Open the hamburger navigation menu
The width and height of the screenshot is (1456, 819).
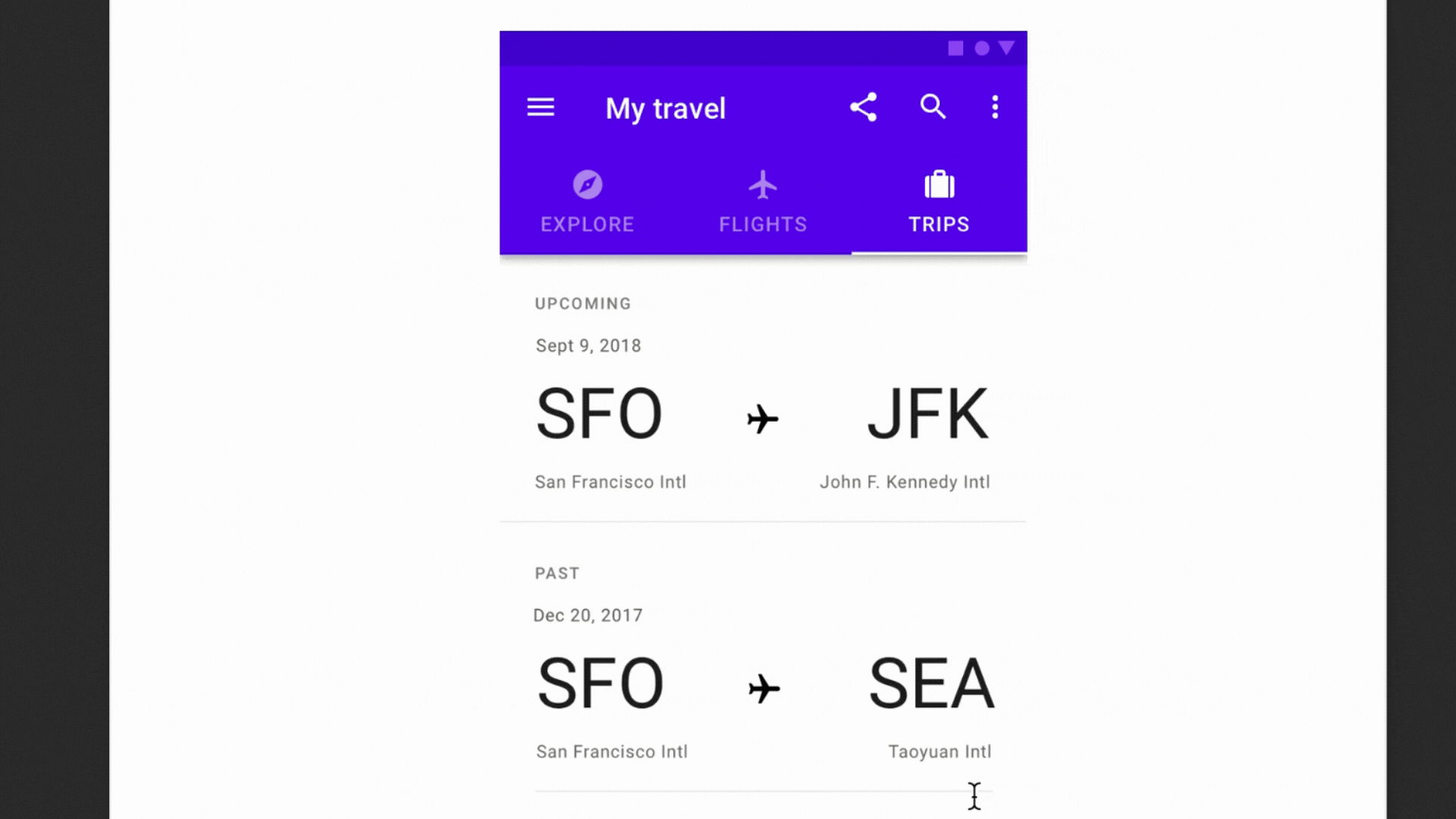(x=541, y=108)
